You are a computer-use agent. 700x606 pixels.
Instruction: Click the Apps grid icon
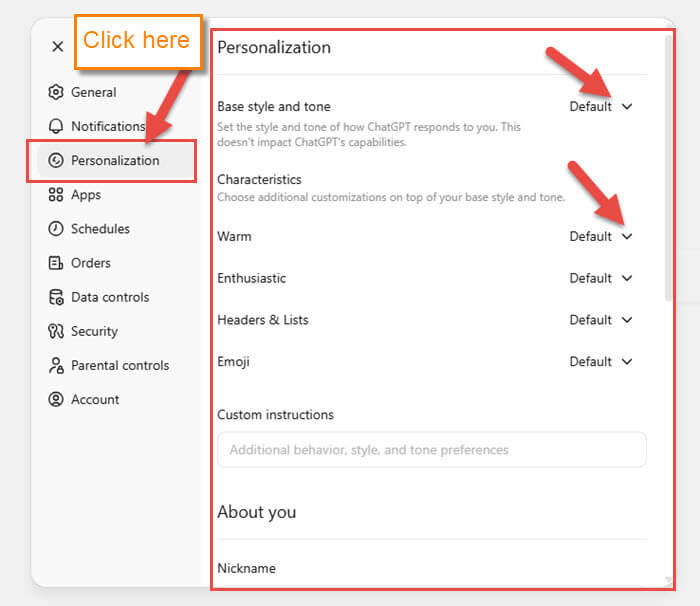(x=56, y=195)
